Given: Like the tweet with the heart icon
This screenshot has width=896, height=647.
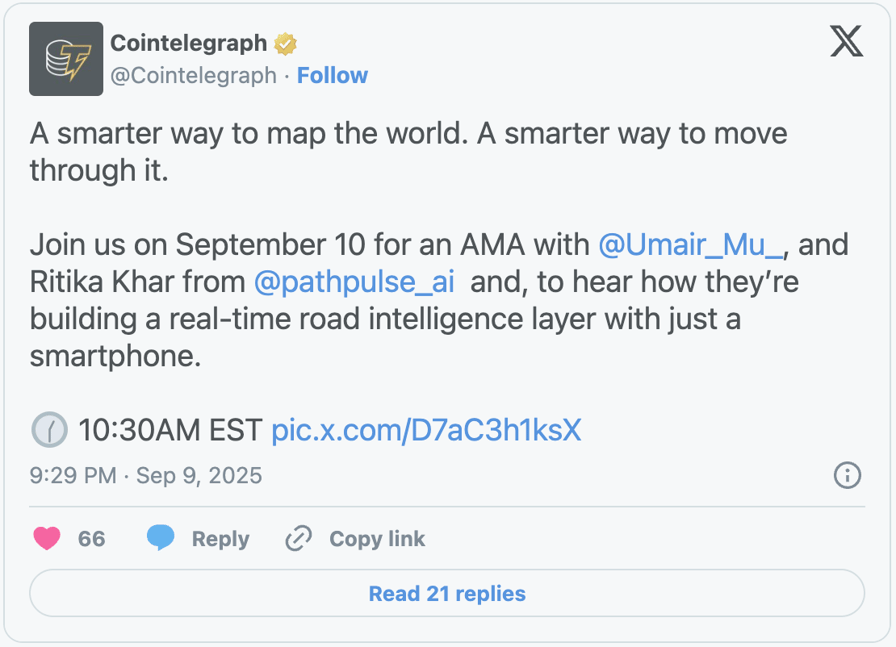Looking at the screenshot, I should tap(47, 539).
